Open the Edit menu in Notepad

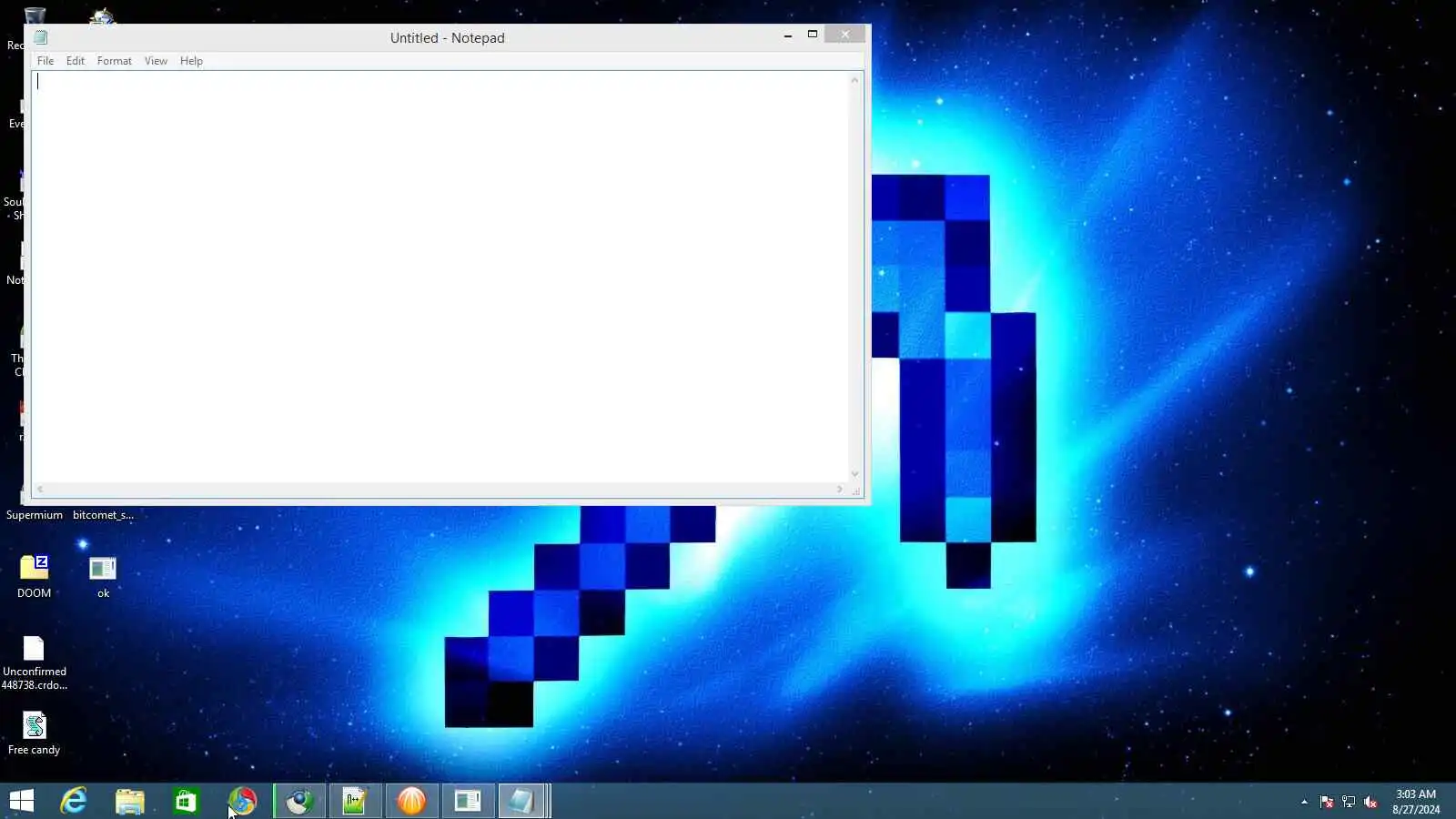pyautogui.click(x=76, y=61)
